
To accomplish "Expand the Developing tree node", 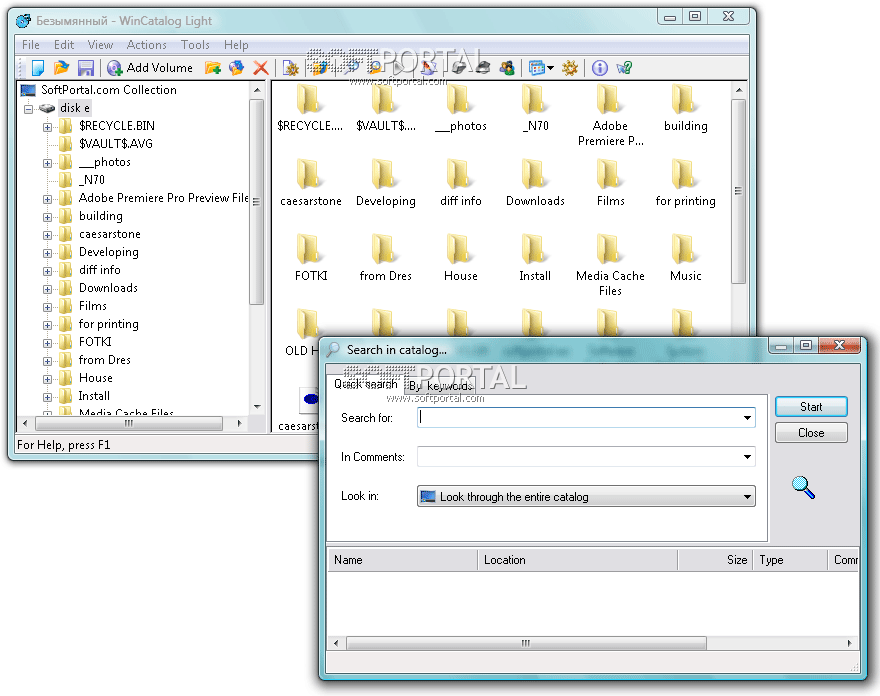I will (47, 253).
